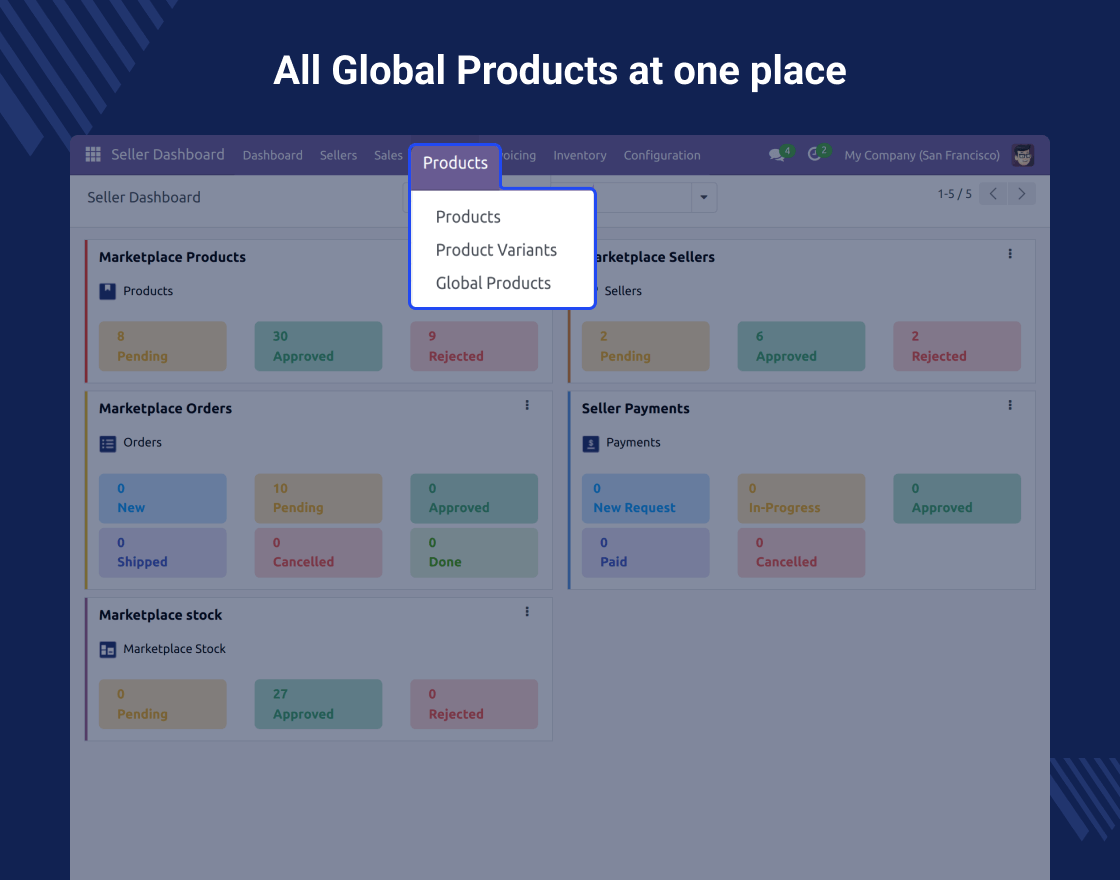
Task: Click the search input field
Action: tap(643, 197)
